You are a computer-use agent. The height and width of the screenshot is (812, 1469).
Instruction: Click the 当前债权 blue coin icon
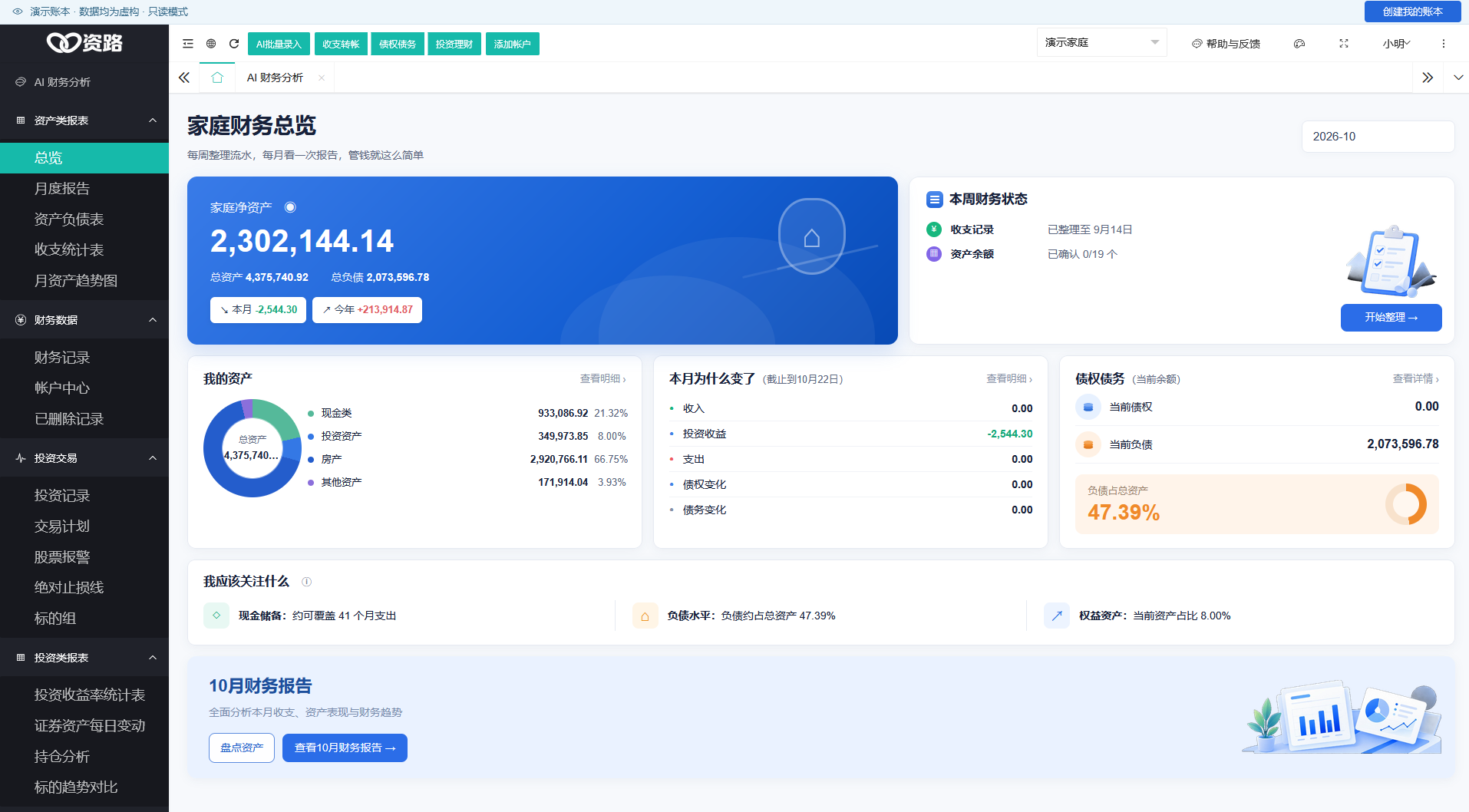click(x=1088, y=407)
